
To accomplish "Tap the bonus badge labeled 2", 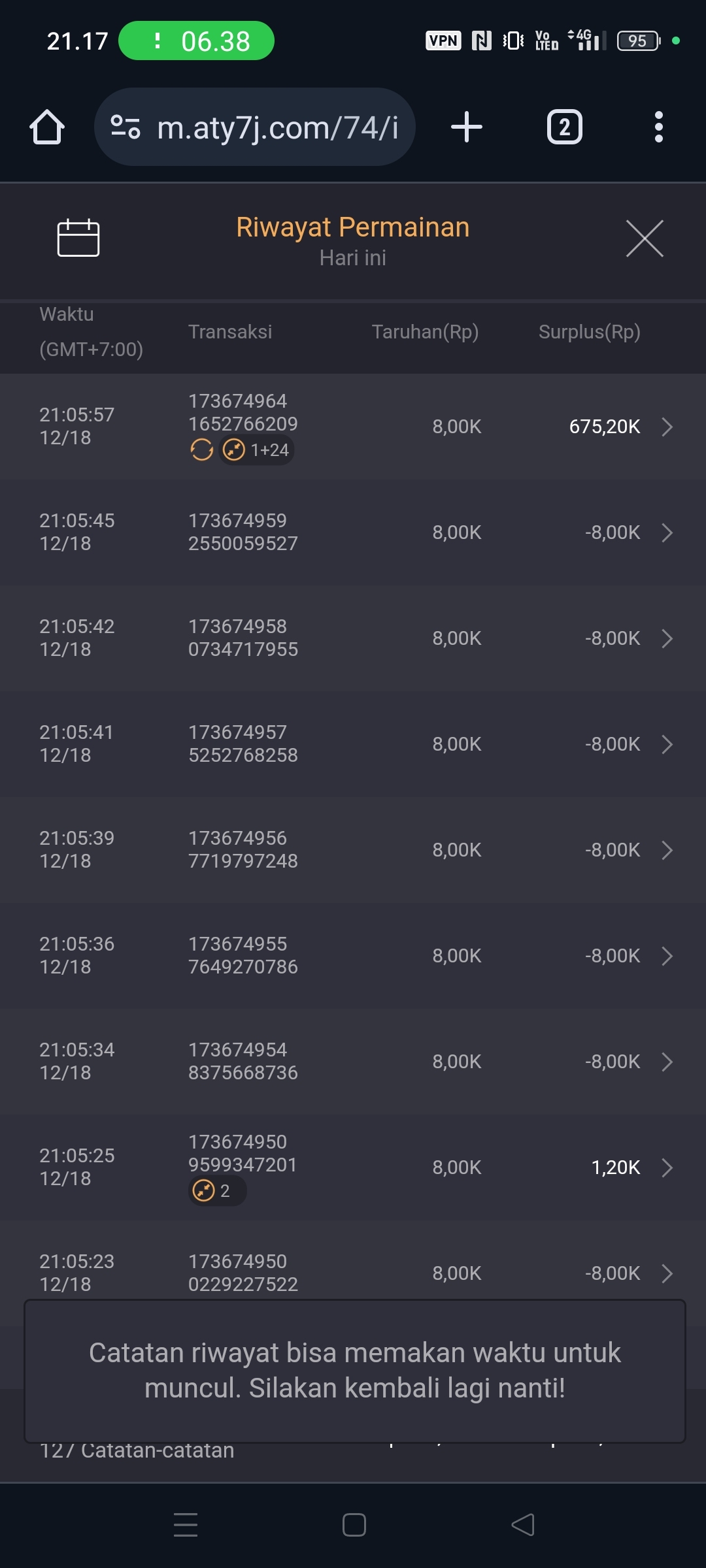I will click(216, 1191).
